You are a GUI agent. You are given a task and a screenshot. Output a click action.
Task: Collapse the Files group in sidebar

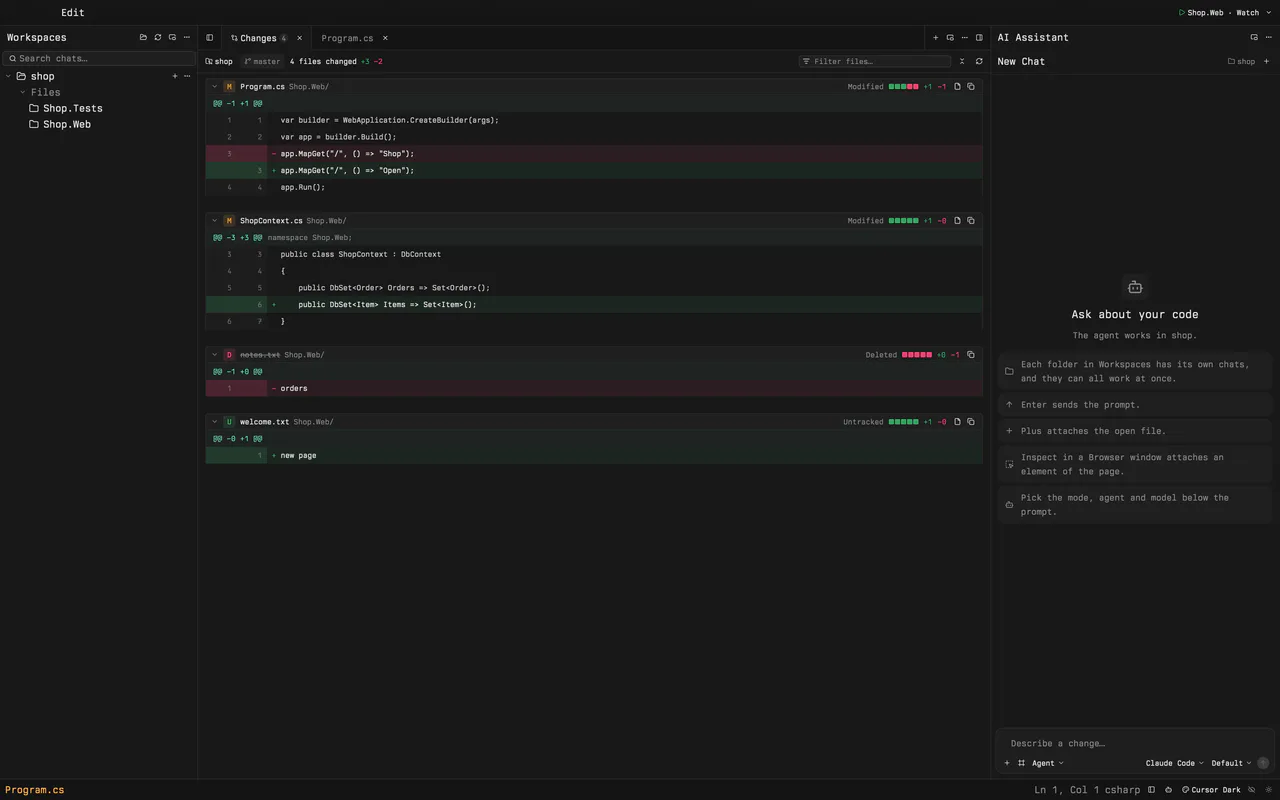point(23,92)
